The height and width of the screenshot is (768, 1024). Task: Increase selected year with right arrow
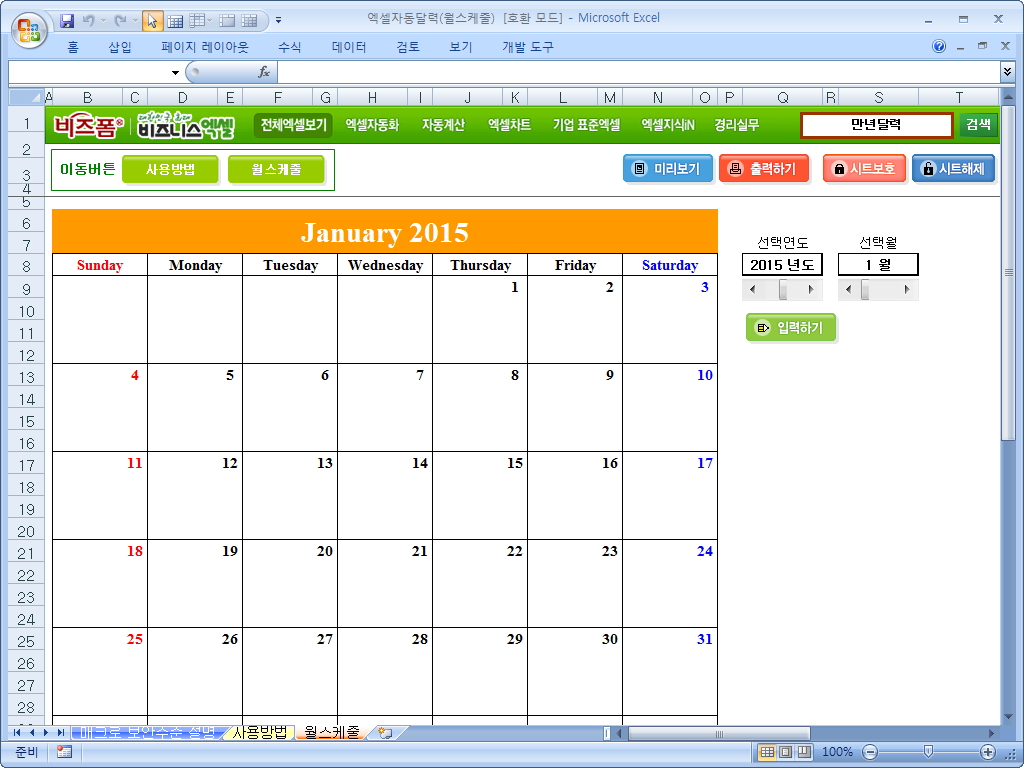811,289
